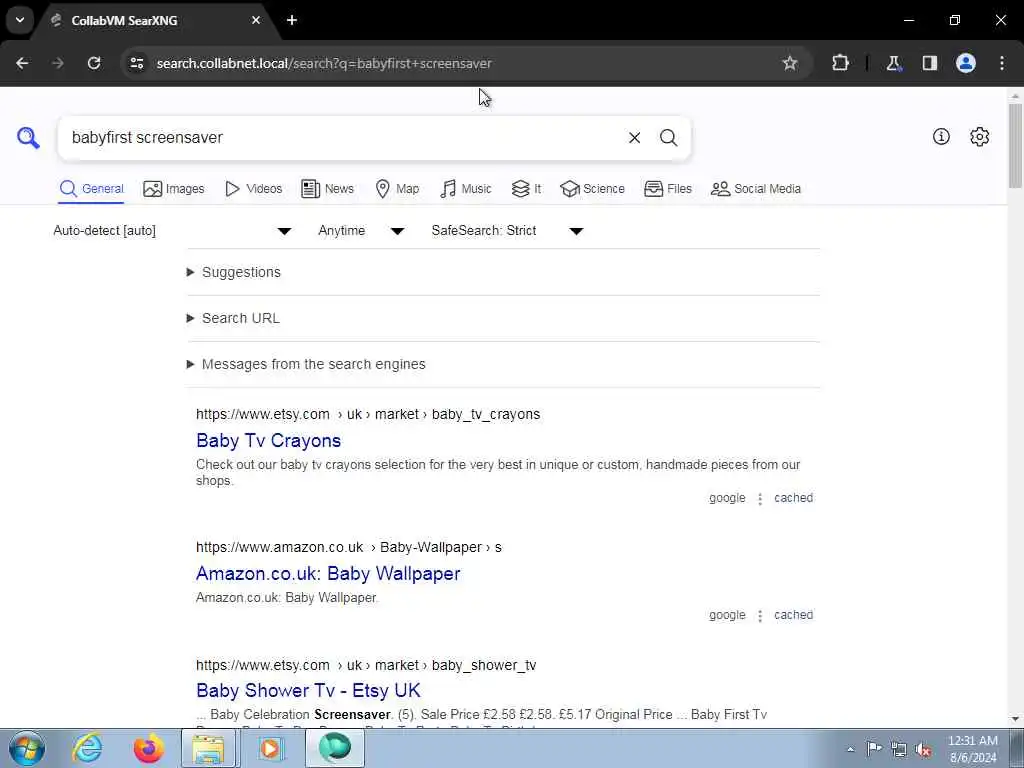
Task: Switch to the Science tab
Action: [592, 189]
